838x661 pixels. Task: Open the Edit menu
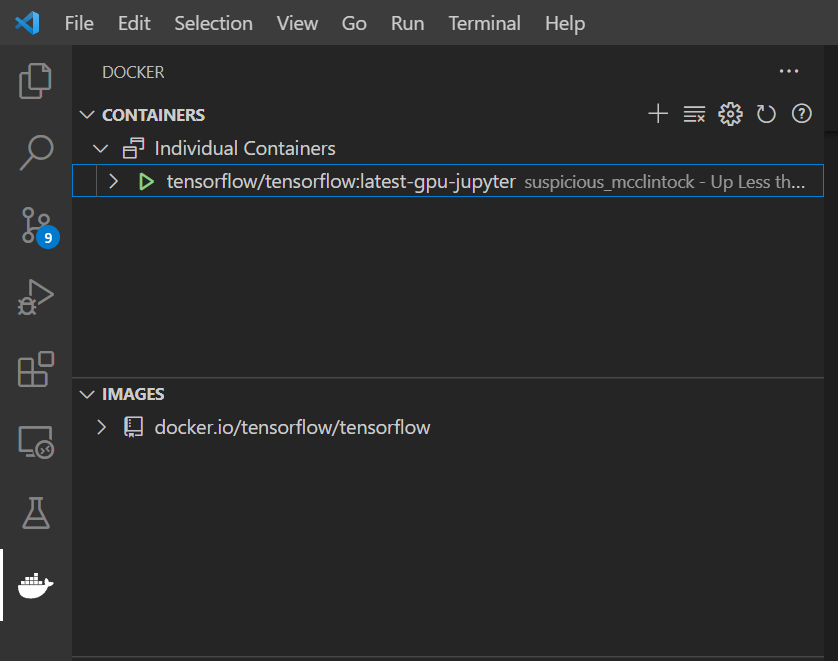click(x=134, y=24)
